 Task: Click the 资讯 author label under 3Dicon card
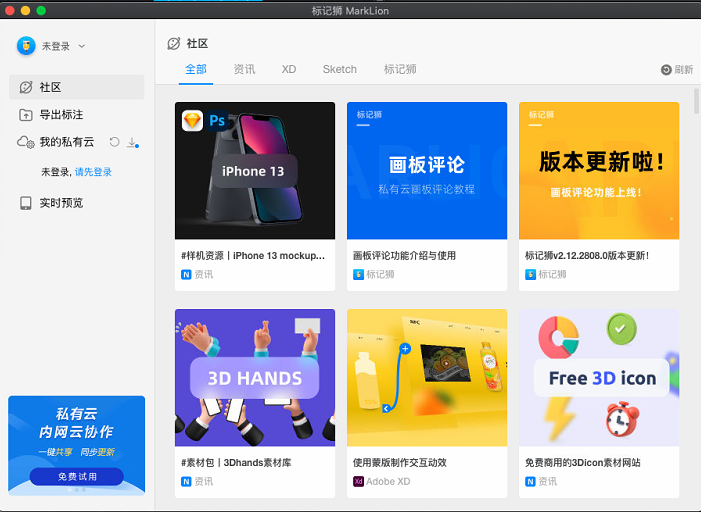[548, 482]
